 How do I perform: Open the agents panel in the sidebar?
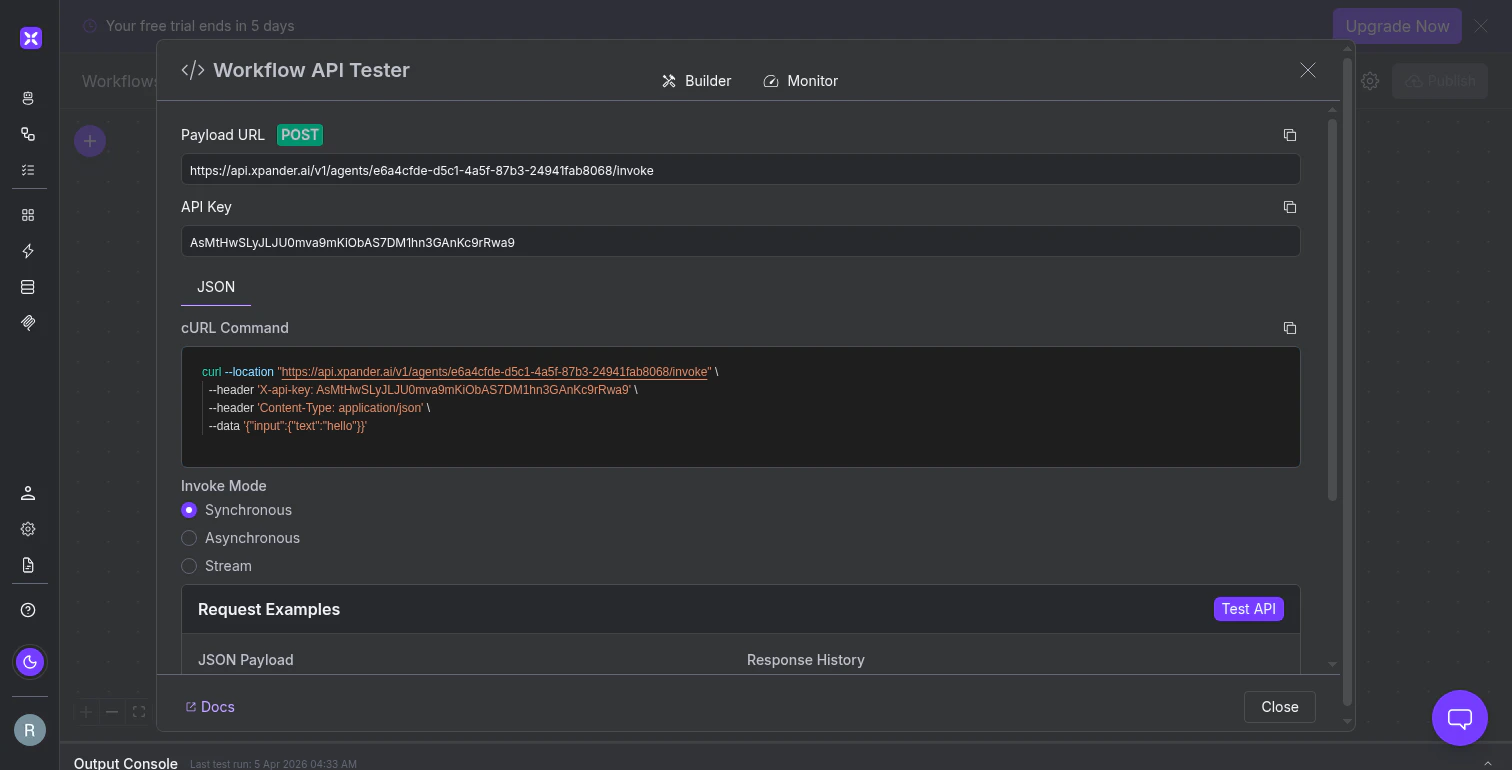[x=28, y=98]
